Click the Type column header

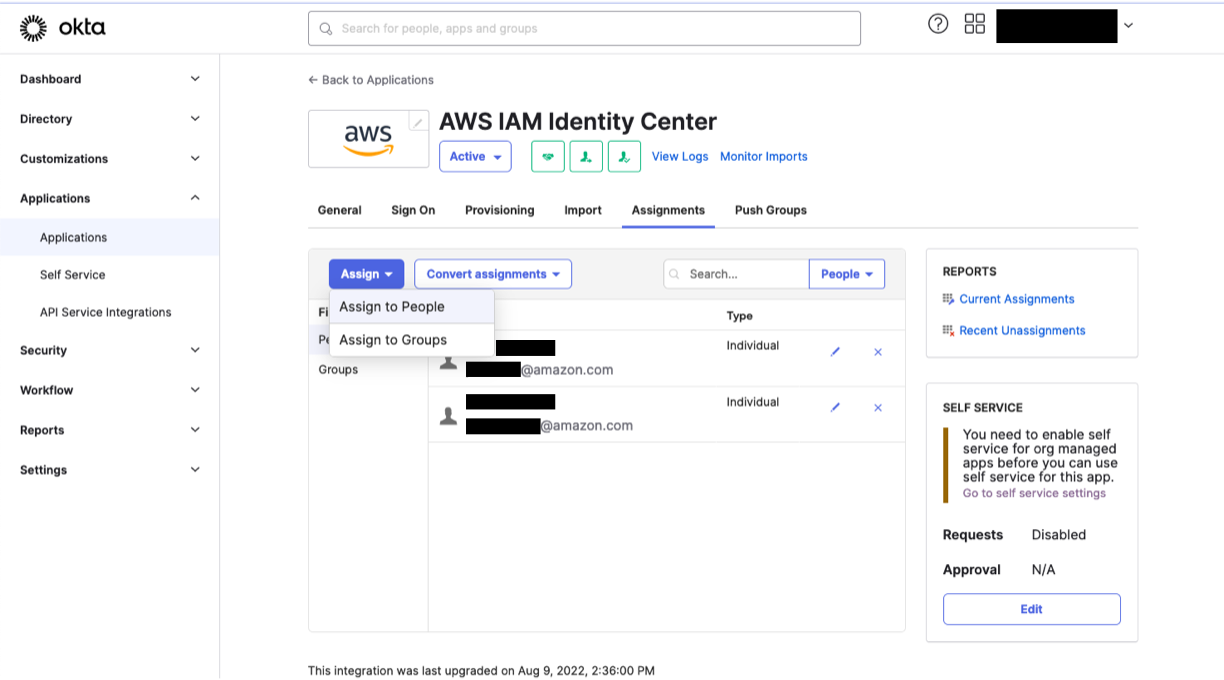click(740, 316)
